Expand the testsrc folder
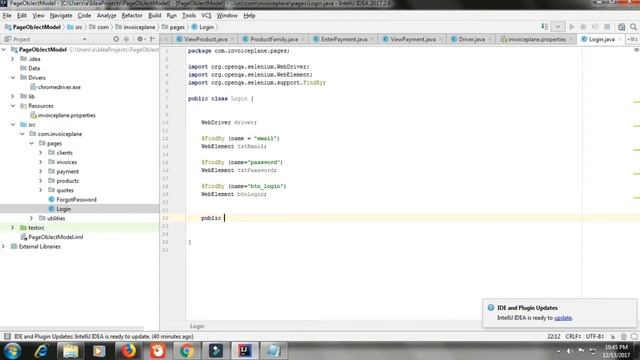This screenshot has width=640, height=360. 13,228
